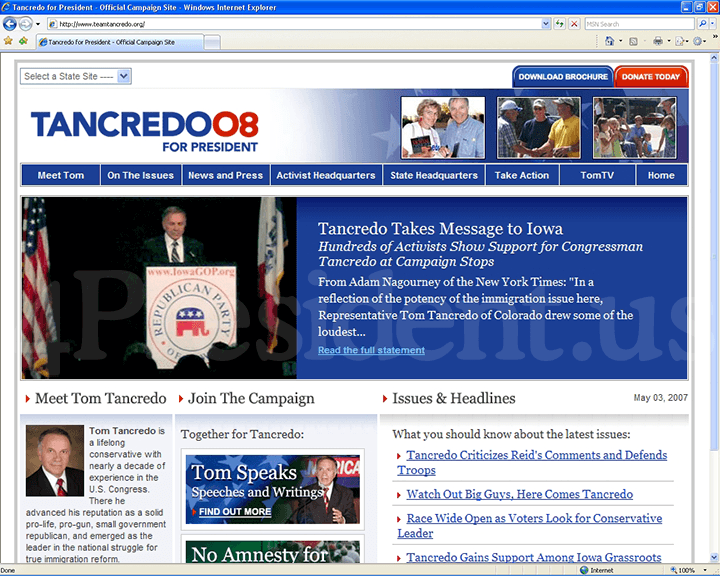Click the Print toolbar icon
This screenshot has height=576, width=720.
coord(658,41)
